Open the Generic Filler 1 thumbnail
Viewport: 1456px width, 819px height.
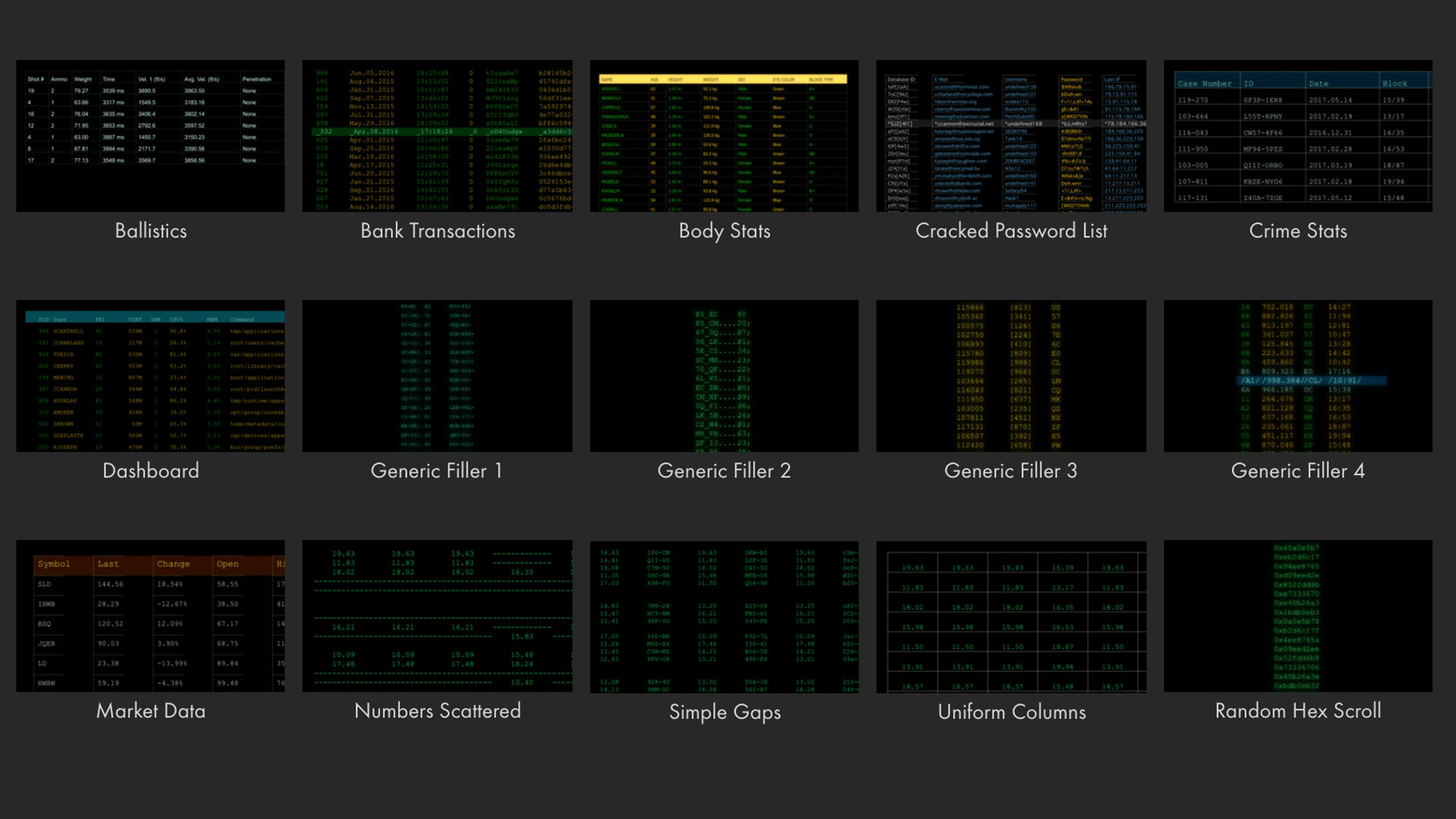[x=437, y=375]
